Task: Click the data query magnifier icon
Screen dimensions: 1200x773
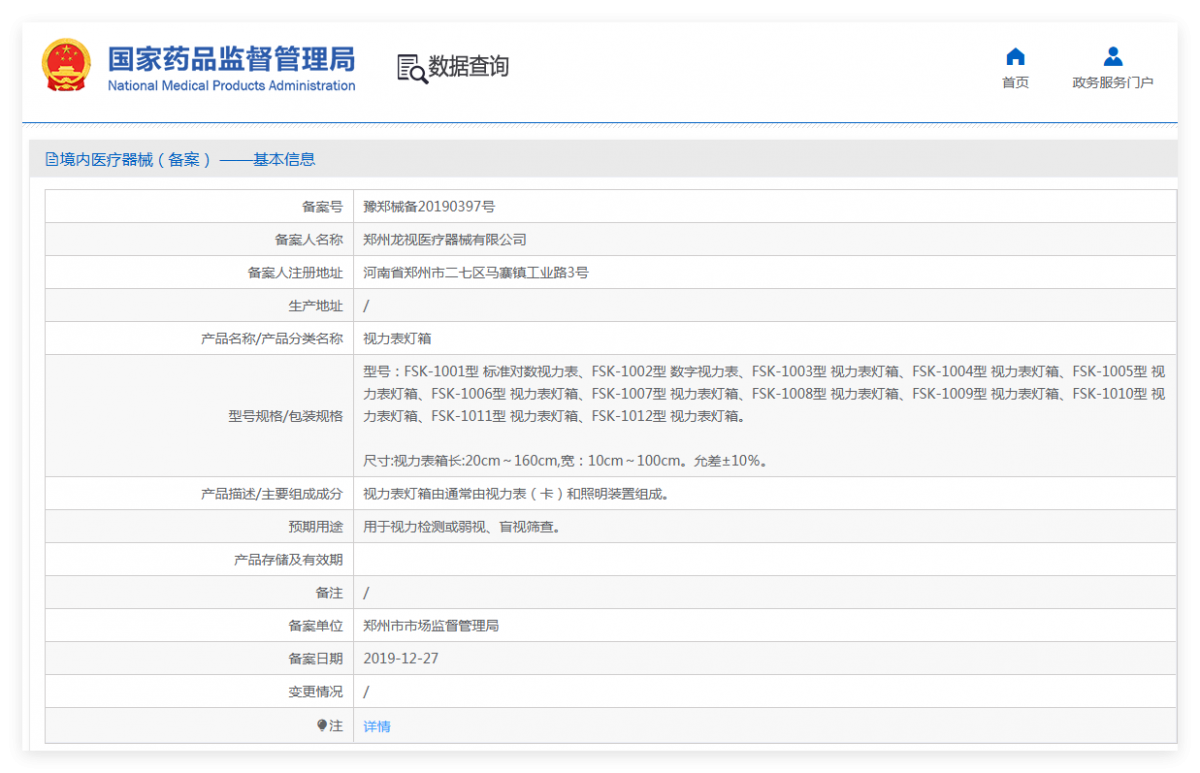Action: 412,68
